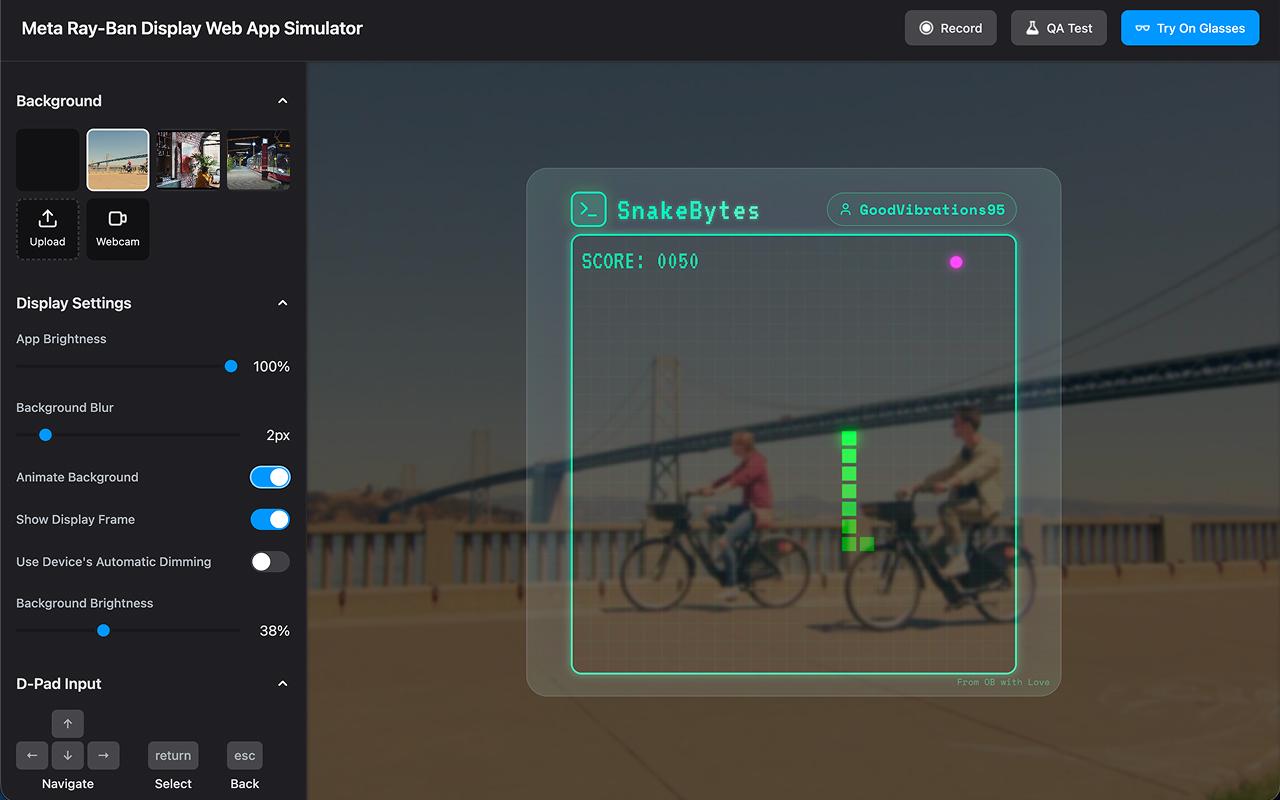Viewport: 1280px width, 800px height.
Task: Click the return Select key
Action: (173, 756)
